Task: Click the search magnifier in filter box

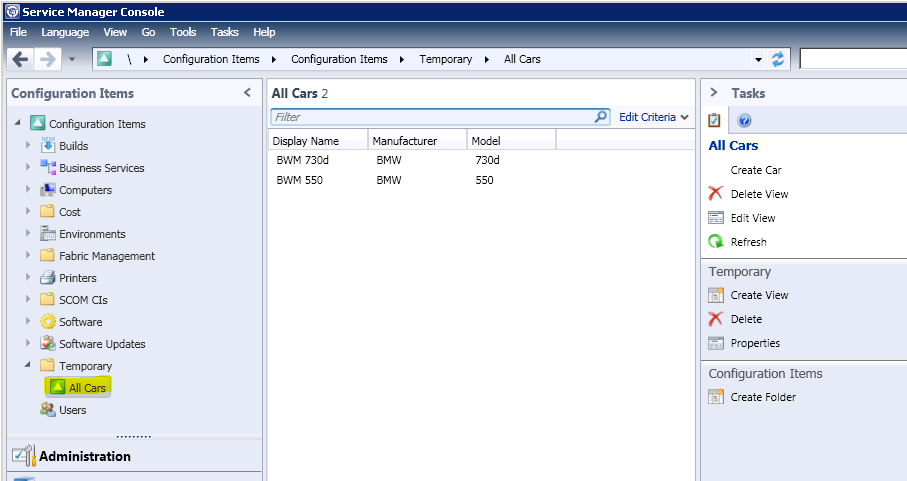Action: (x=600, y=117)
